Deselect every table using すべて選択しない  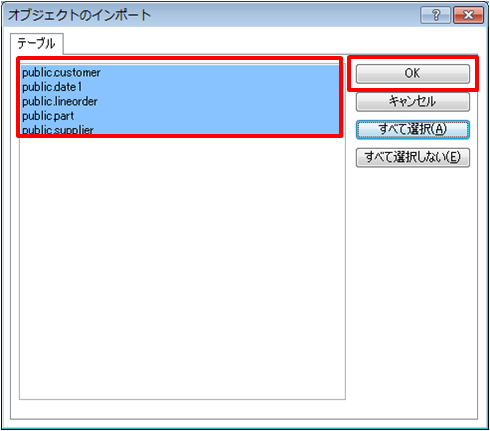[x=413, y=157]
